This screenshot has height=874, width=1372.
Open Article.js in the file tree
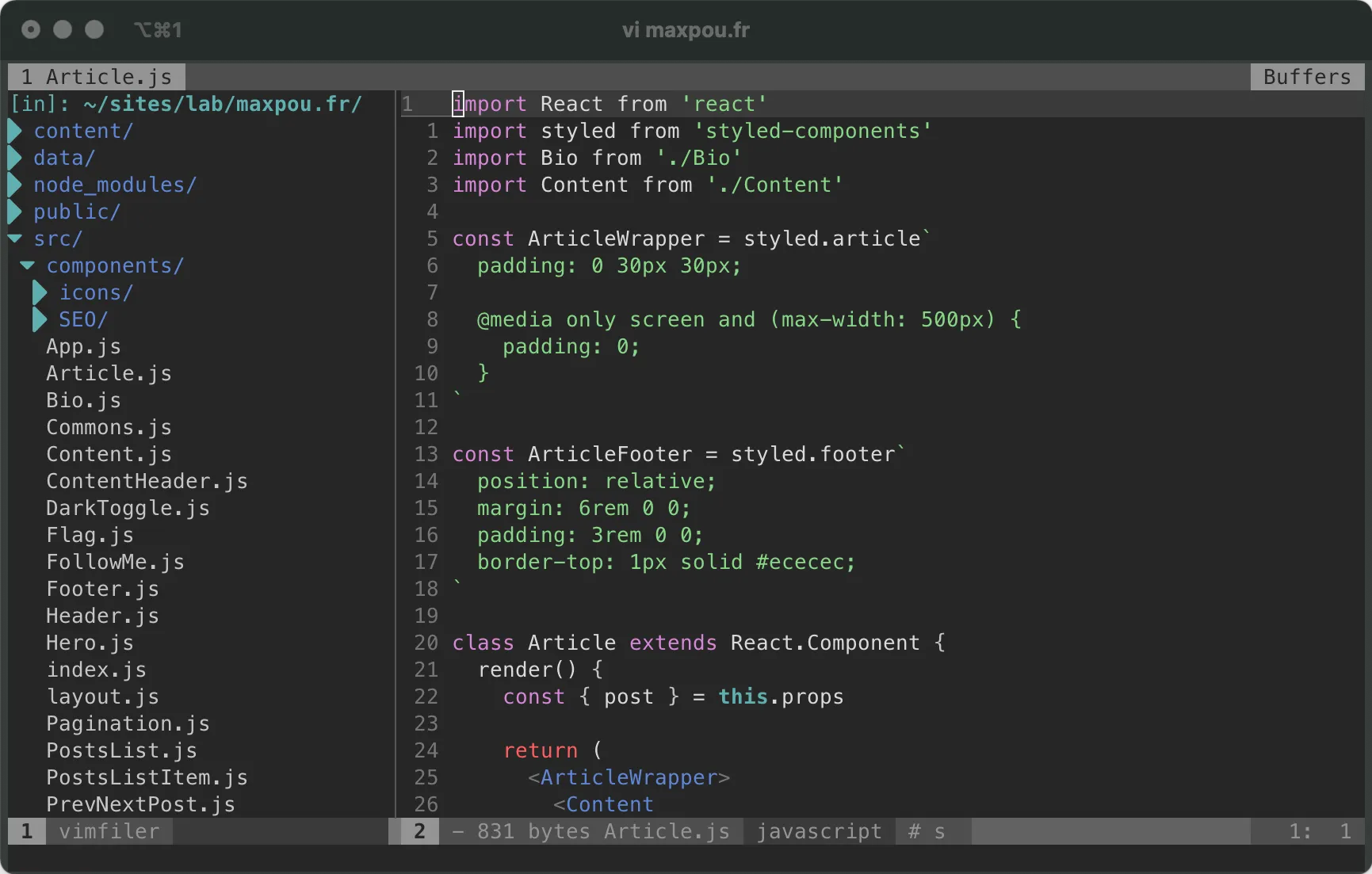click(x=109, y=373)
